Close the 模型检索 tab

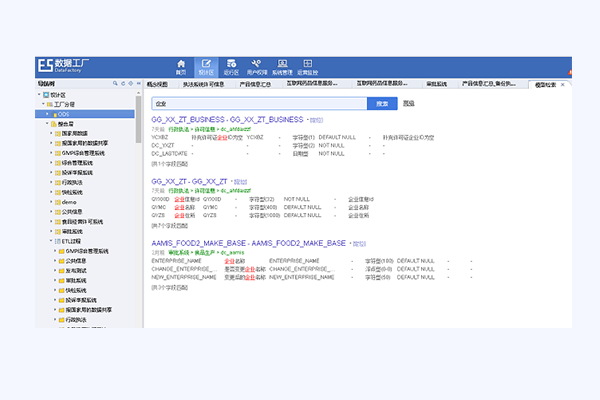pyautogui.click(x=562, y=85)
